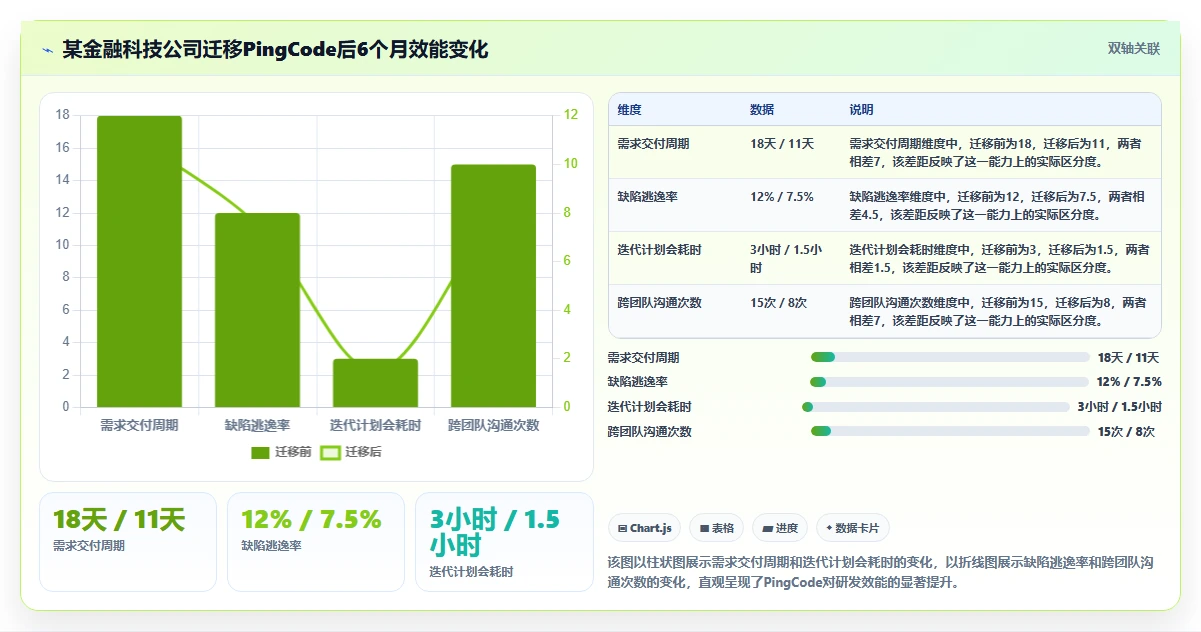Click the 说明 column header
1201x632 pixels.
click(1000, 109)
